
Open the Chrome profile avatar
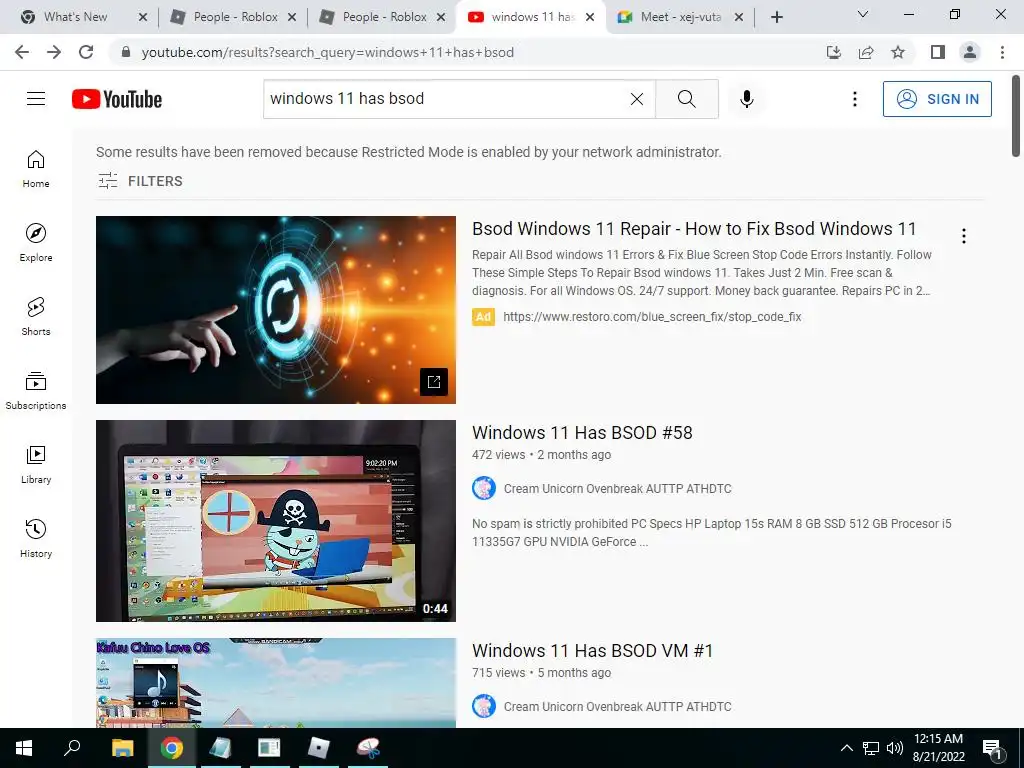pyautogui.click(x=970, y=52)
